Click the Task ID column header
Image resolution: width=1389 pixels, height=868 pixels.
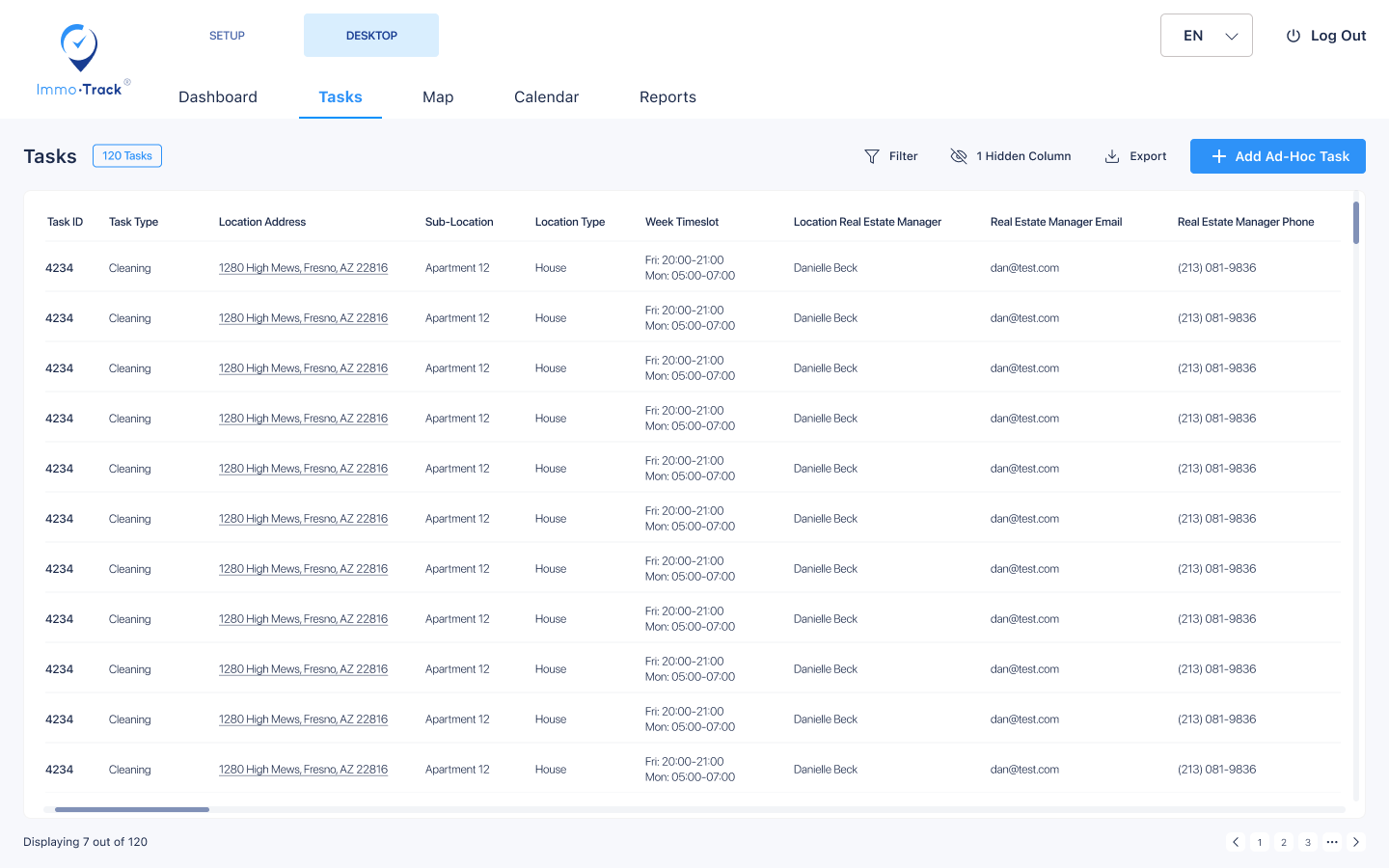pyautogui.click(x=66, y=222)
